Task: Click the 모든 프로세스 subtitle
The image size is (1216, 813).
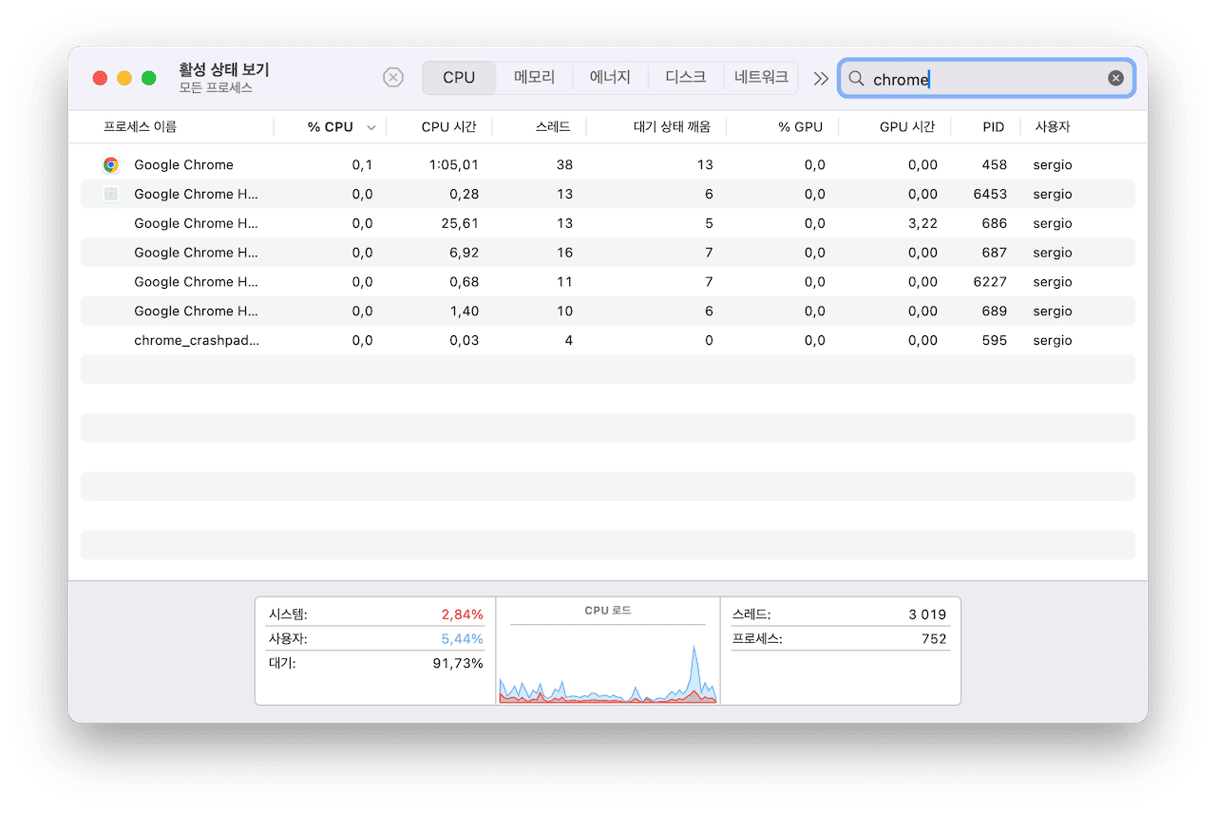Action: tap(216, 88)
